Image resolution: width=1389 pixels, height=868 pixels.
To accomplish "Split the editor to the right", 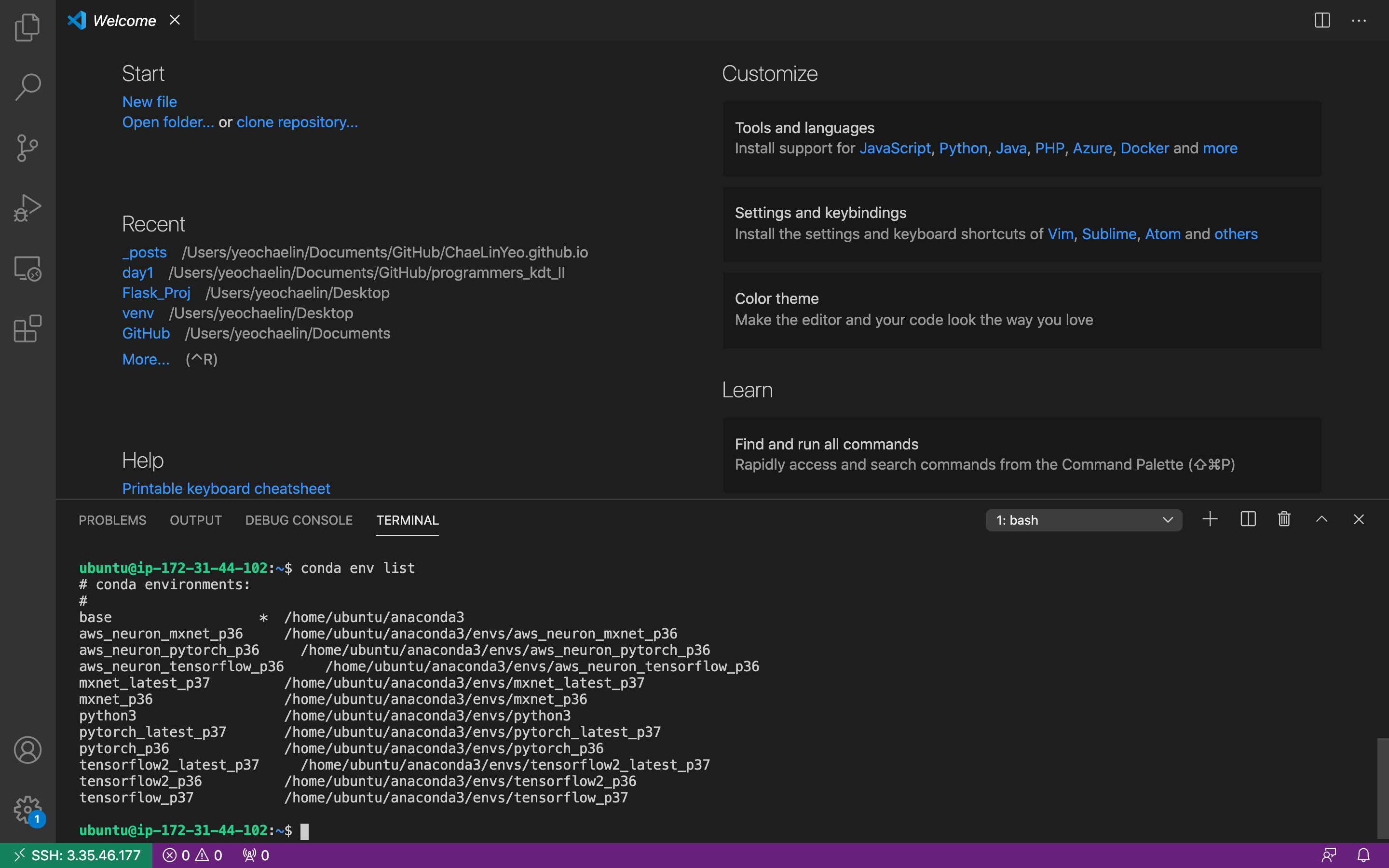I will click(x=1322, y=20).
